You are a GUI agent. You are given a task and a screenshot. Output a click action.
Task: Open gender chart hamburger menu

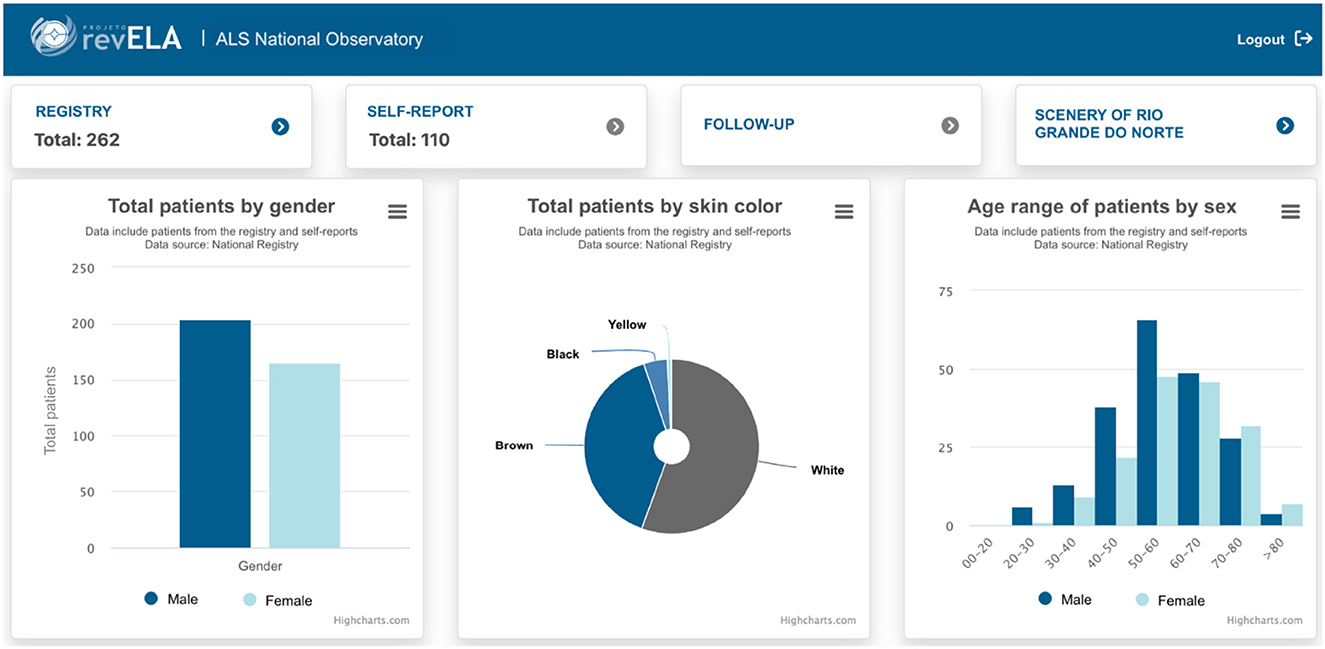[397, 210]
